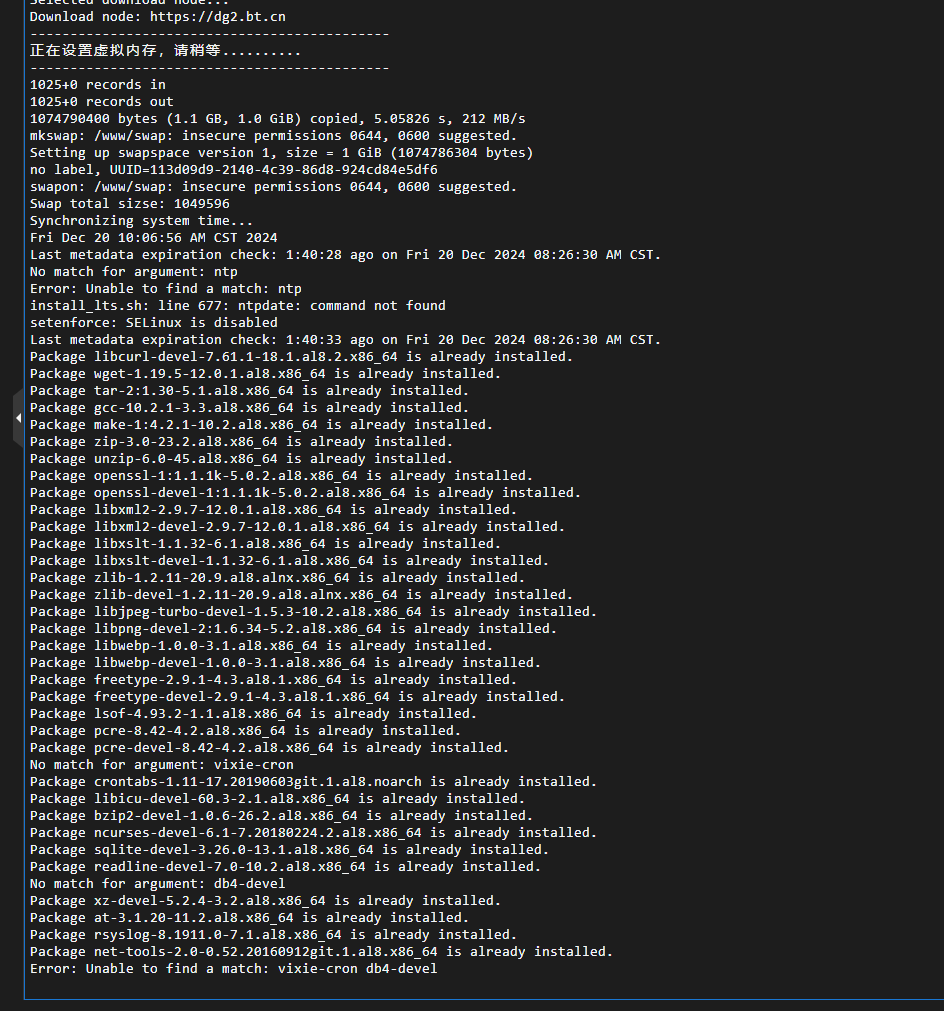Viewport: 944px width, 1011px height.
Task: Click the 'Synchronizing system time...' line
Action: pos(141,221)
